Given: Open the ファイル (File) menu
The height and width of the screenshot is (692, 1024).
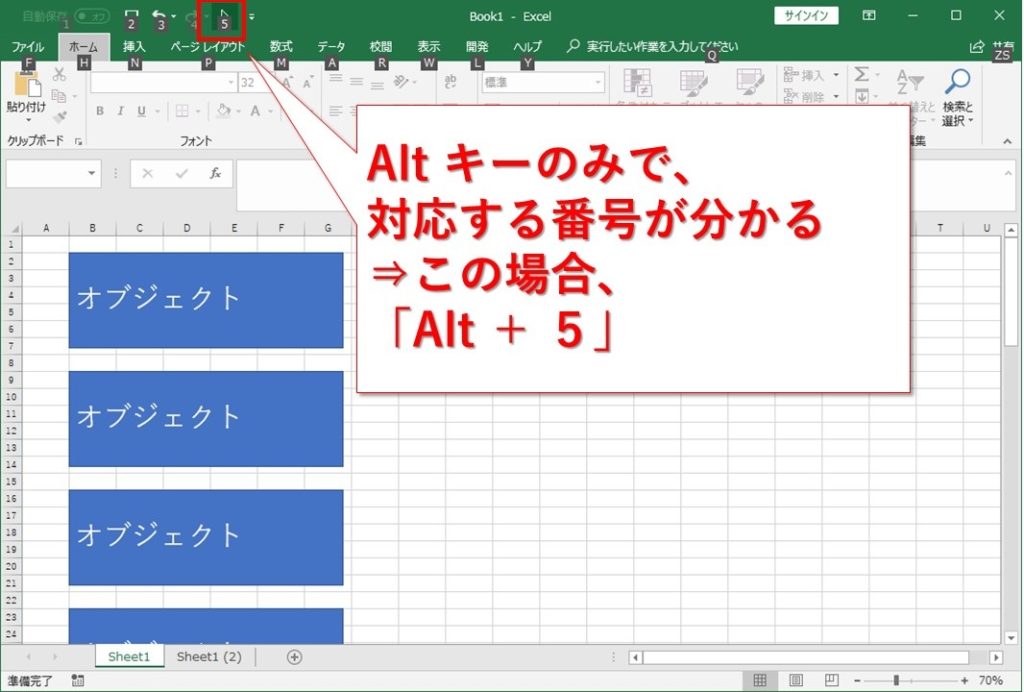Looking at the screenshot, I should point(27,46).
